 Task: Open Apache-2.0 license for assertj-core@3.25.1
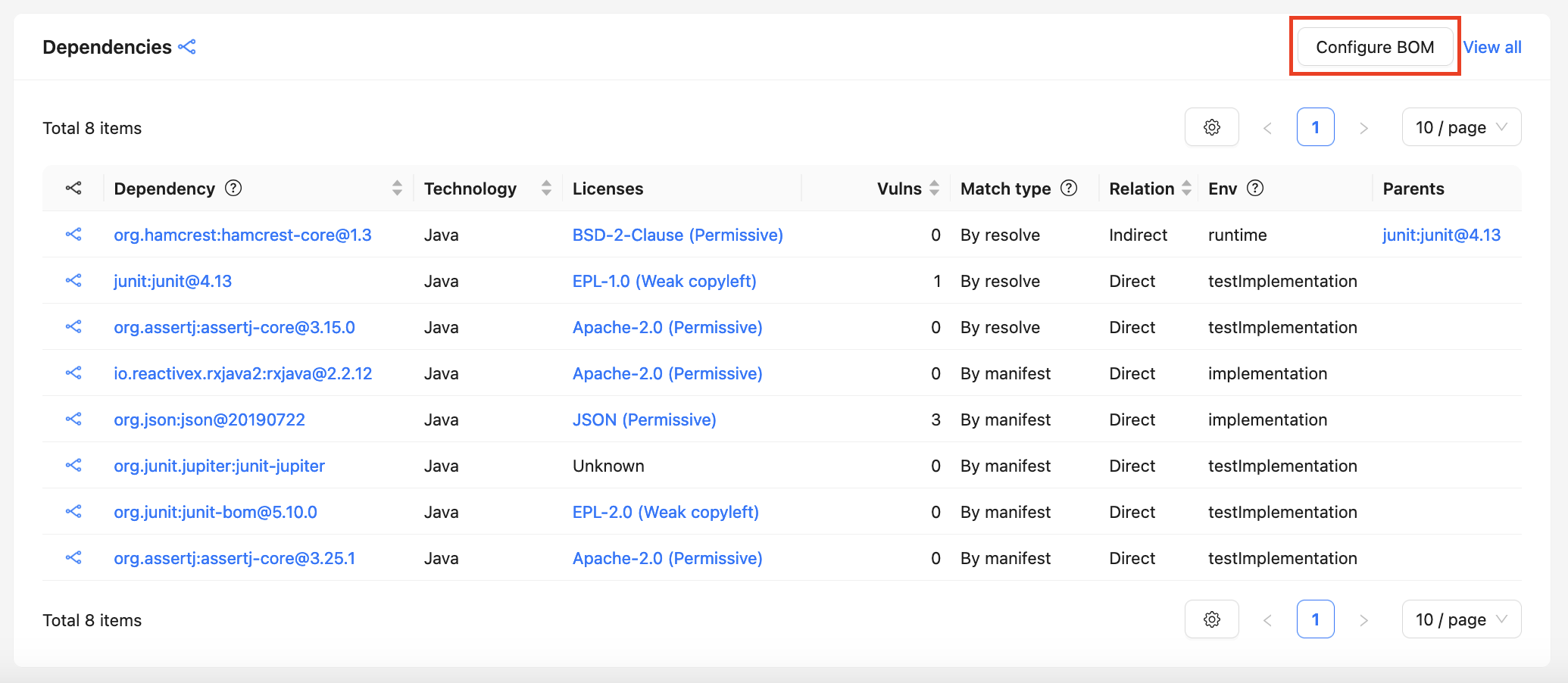(667, 558)
